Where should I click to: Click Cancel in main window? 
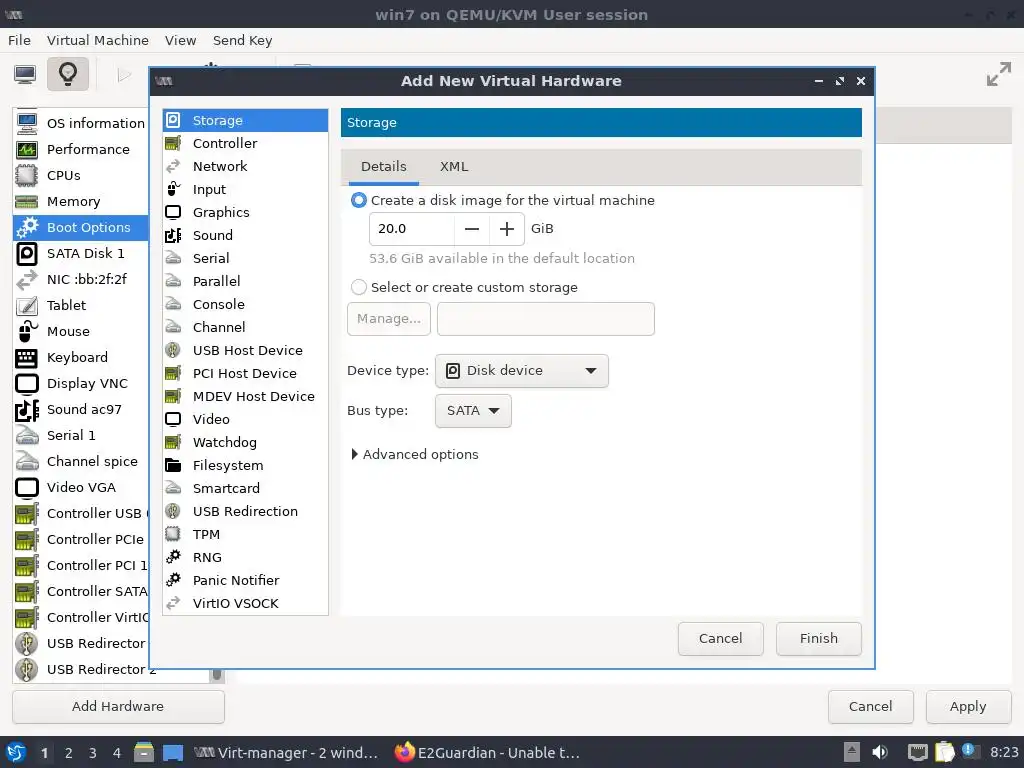(870, 707)
